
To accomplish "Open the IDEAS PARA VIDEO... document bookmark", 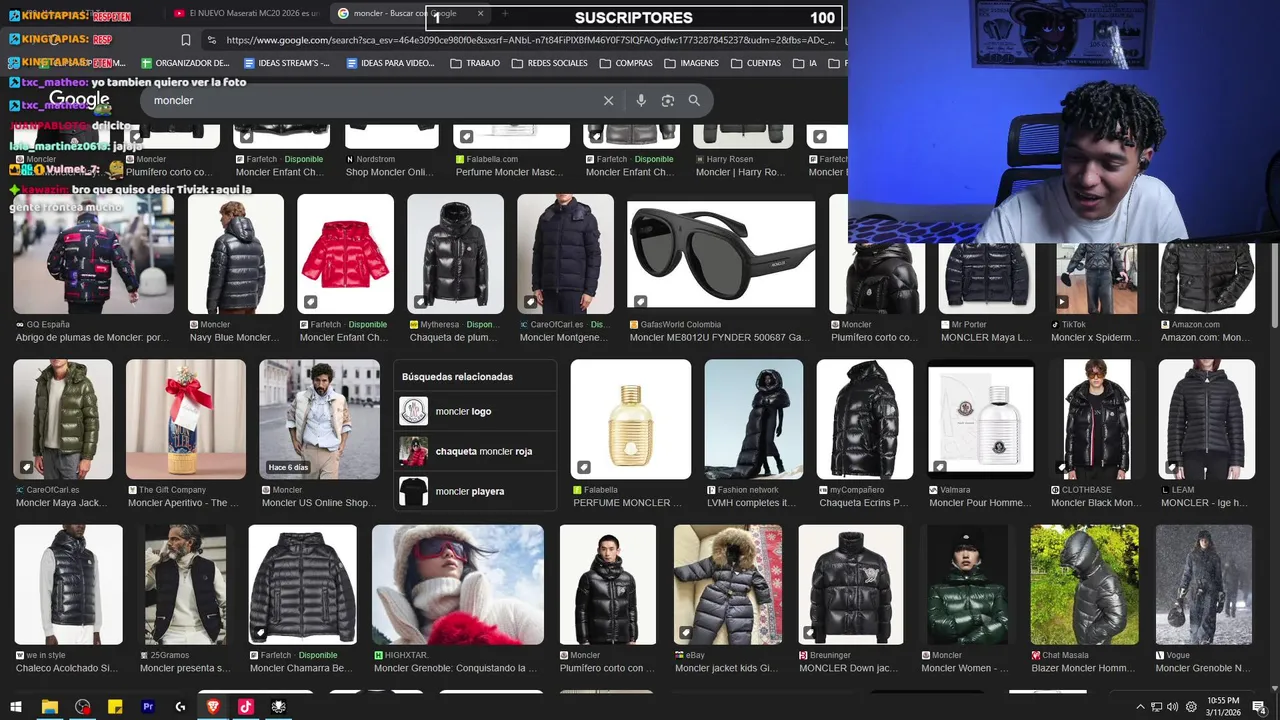I will pos(390,63).
